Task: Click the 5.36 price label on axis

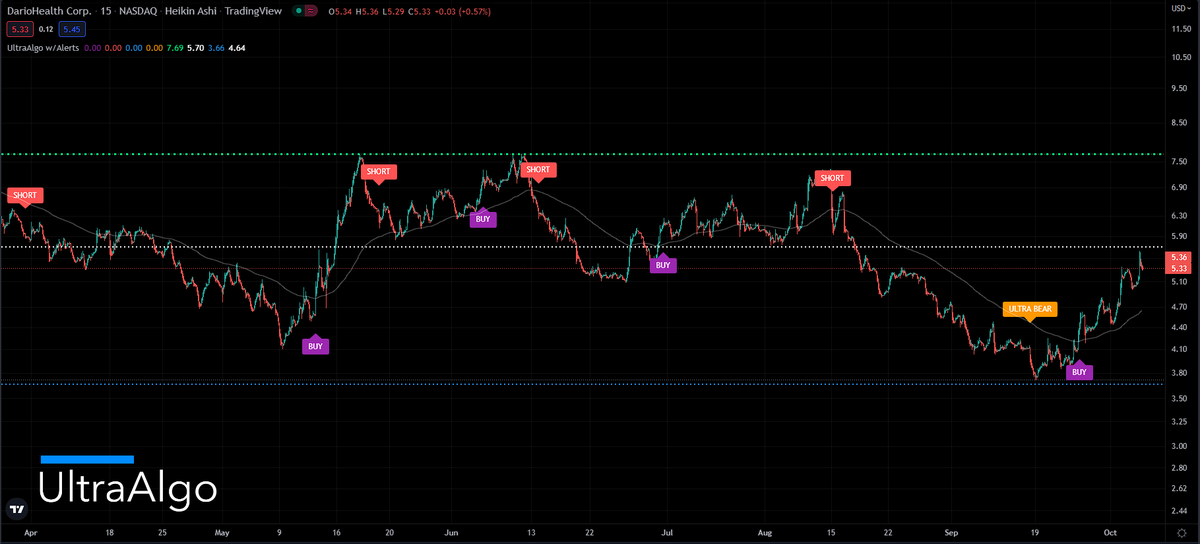Action: pos(1178,257)
